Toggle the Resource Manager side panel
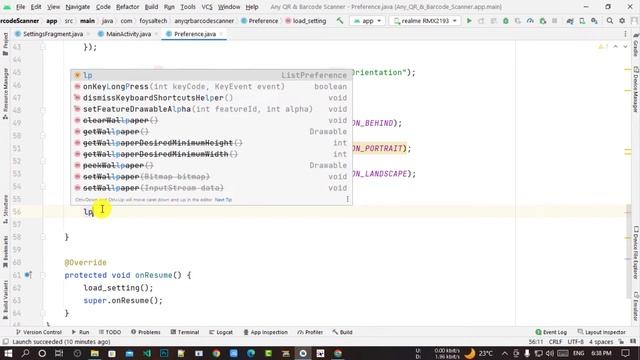This screenshot has width=640, height=360. (5, 93)
